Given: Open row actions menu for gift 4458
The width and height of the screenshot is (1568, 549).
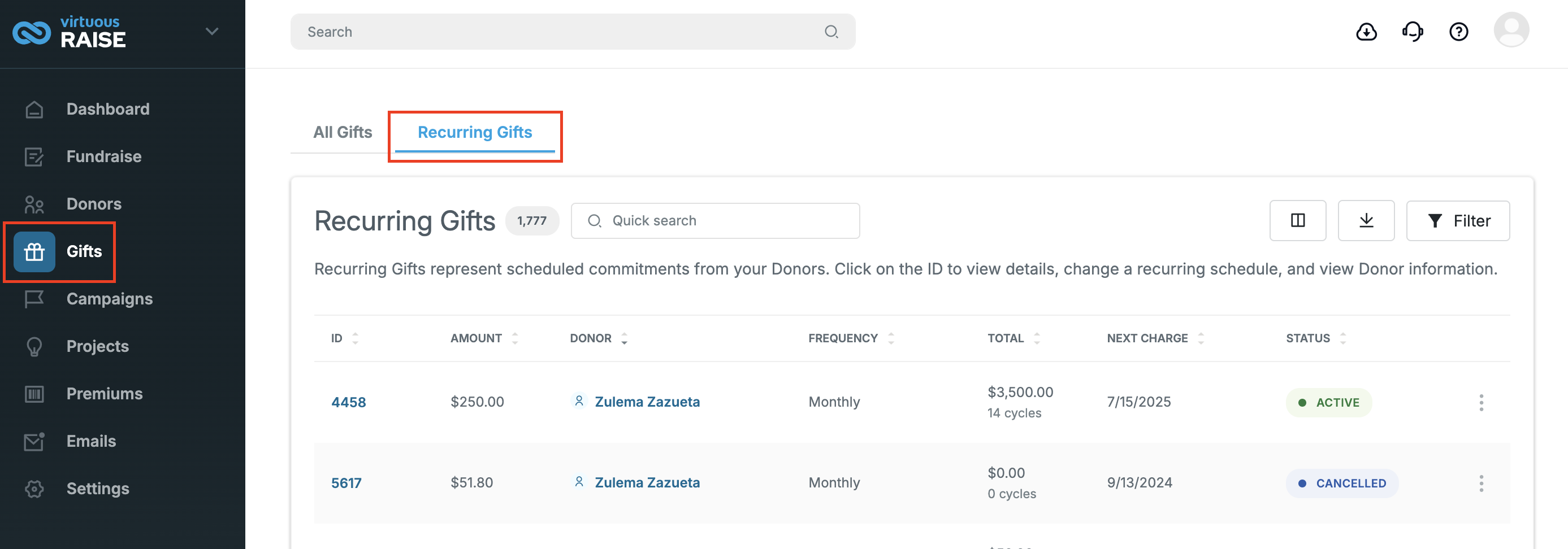Looking at the screenshot, I should 1481,403.
